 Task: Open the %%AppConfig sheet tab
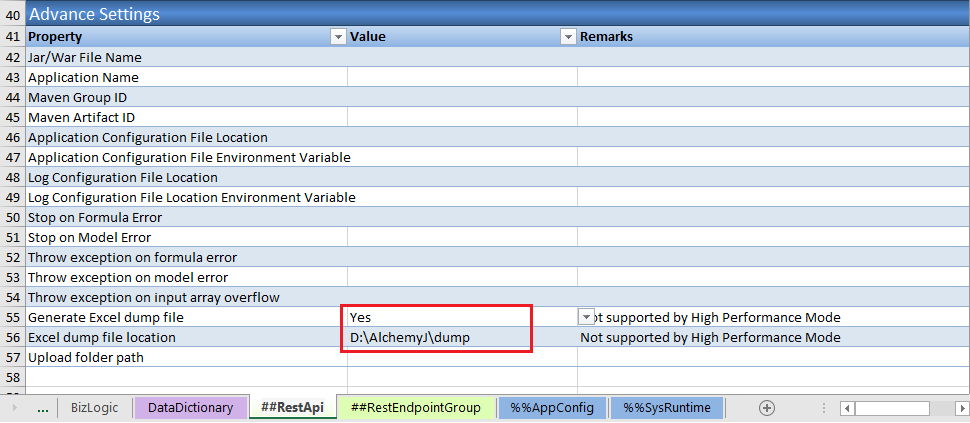point(552,408)
